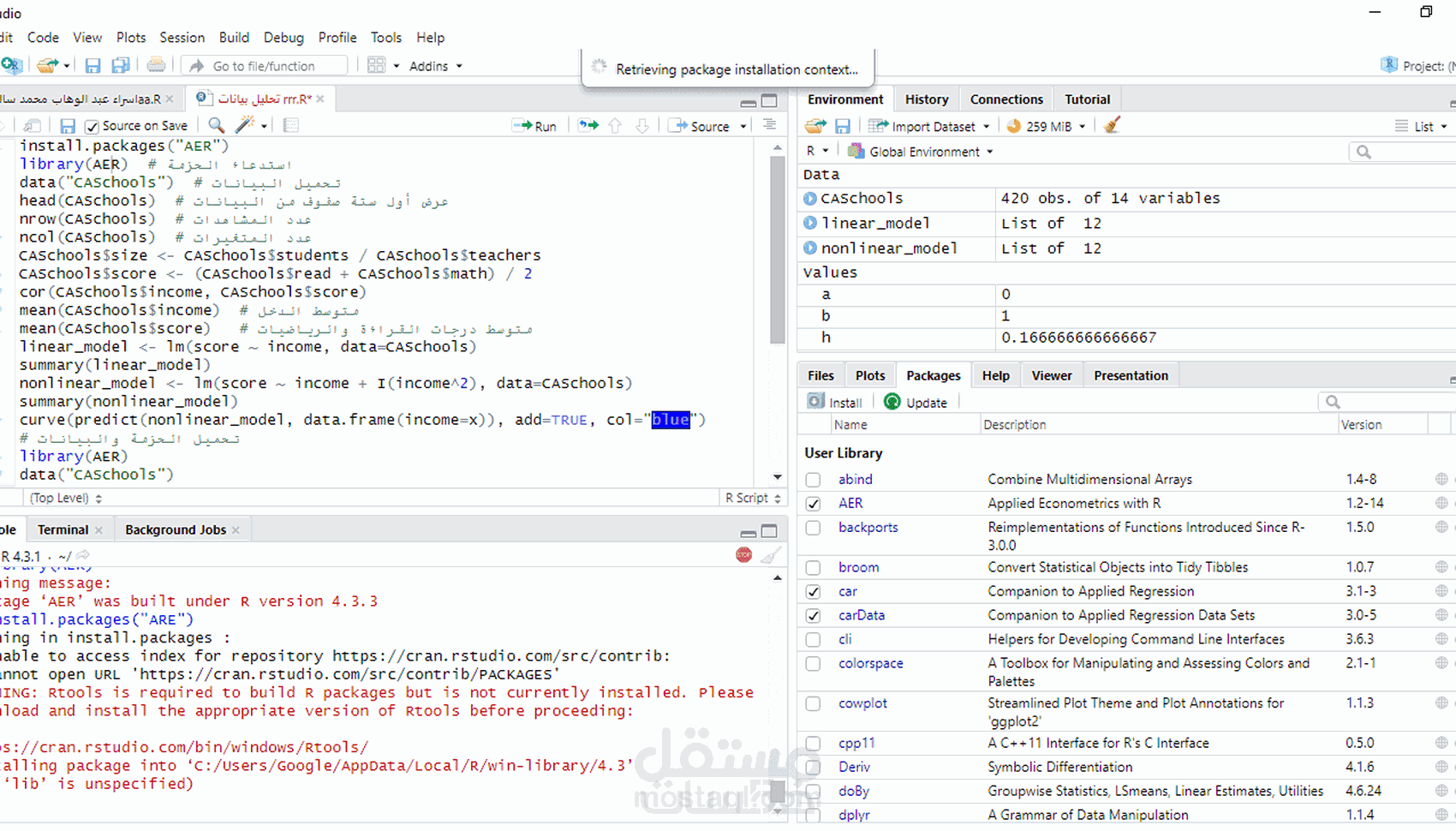Open the dplyr package link
The width and height of the screenshot is (1456, 831).
854,815
